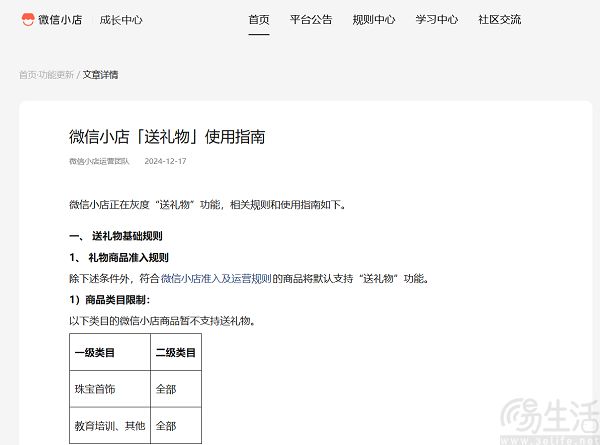Viewport: 600px width, 445px height.
Task: Open the 微信小店准入及运营规则 hyperlink
Action: pos(216,278)
